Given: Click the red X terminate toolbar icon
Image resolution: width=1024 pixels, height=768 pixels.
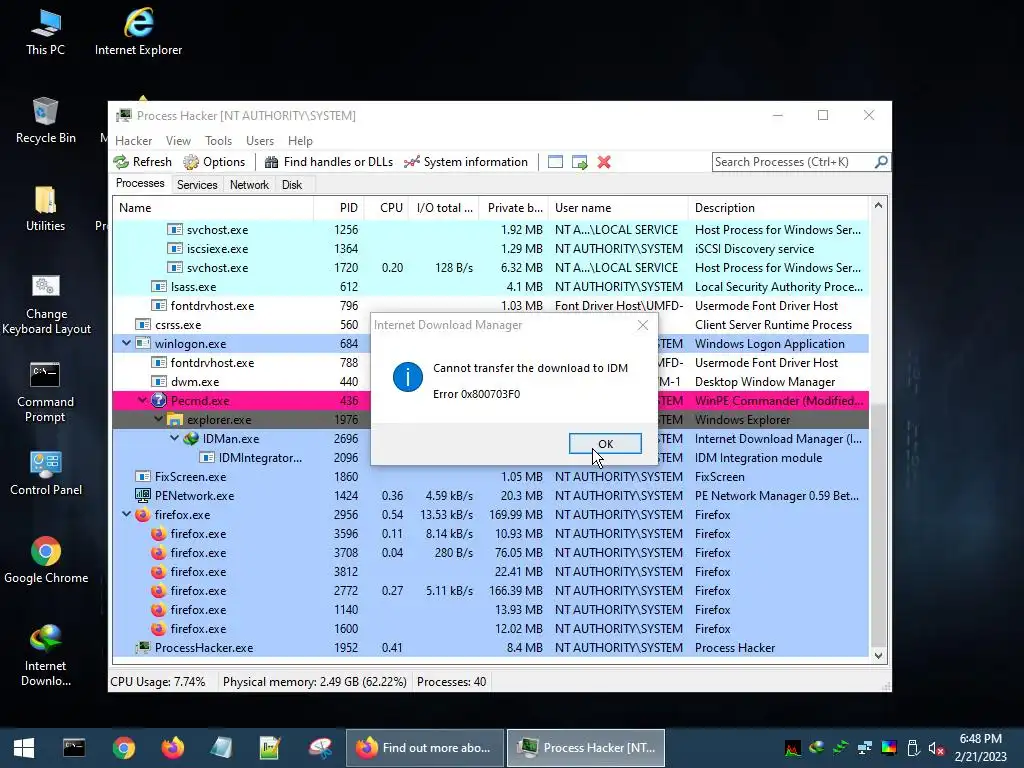Looking at the screenshot, I should [x=604, y=162].
